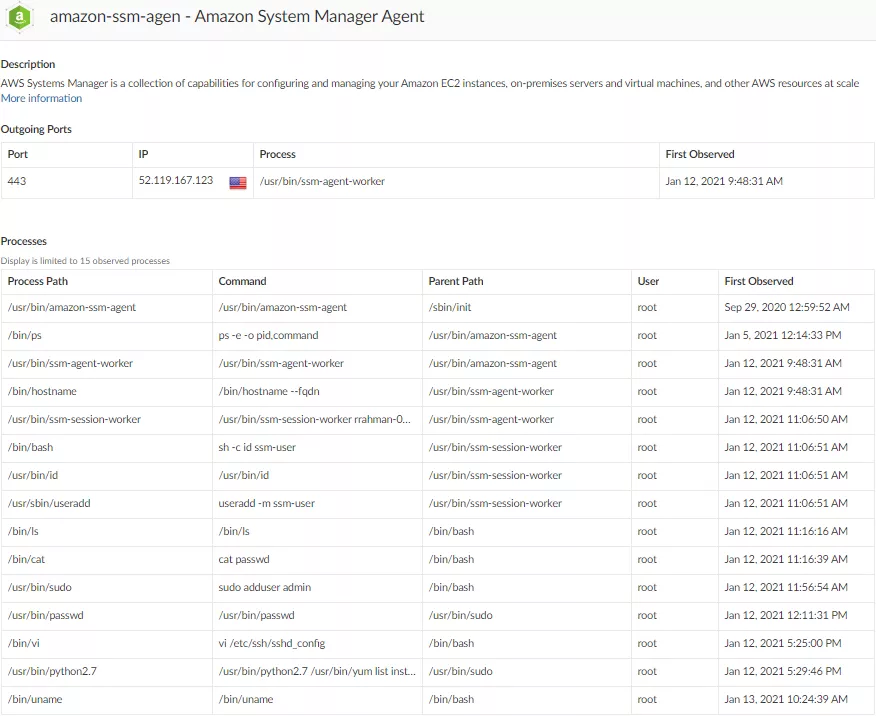Click the Outgoing Ports section heading

tap(36, 130)
